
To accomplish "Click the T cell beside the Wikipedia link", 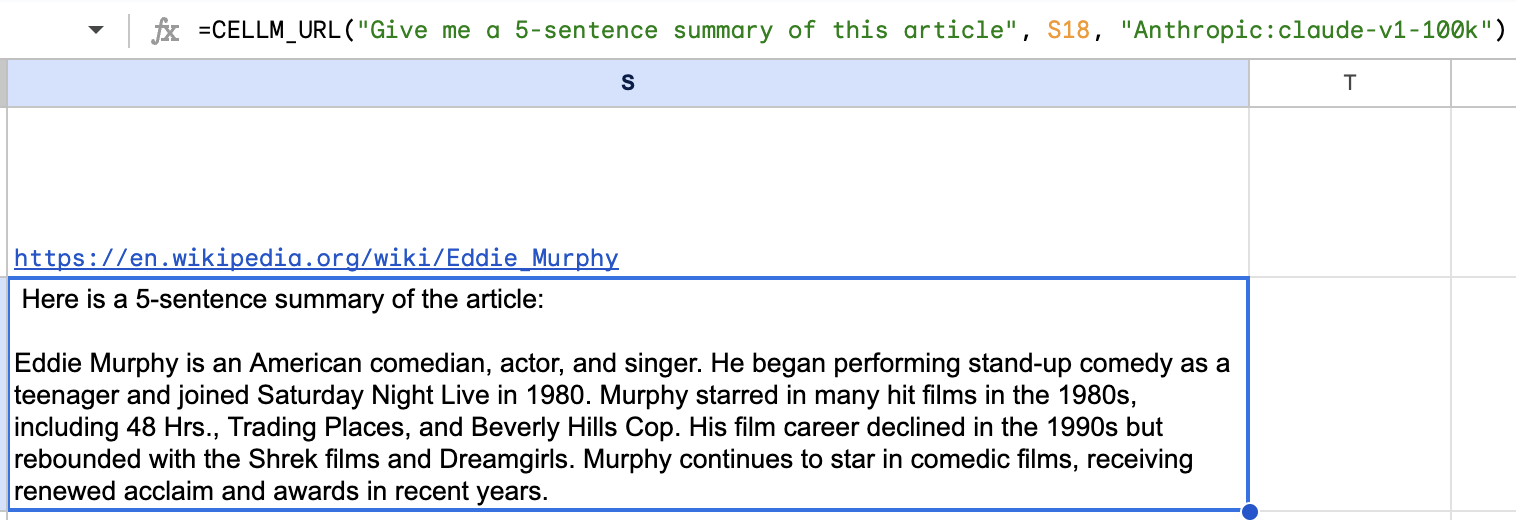I will click(1350, 192).
